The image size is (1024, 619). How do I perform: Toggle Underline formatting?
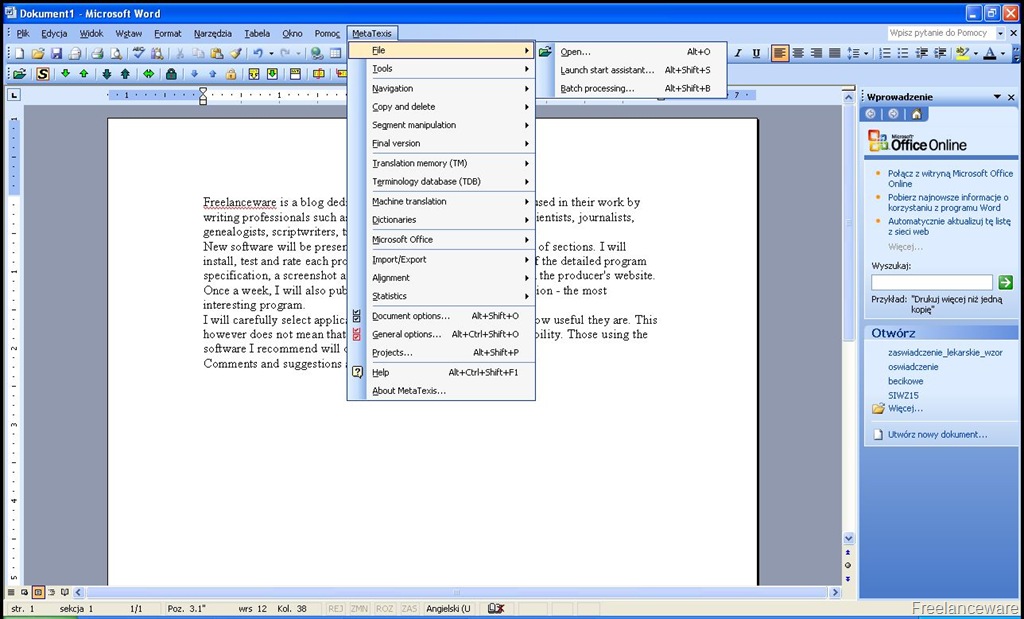click(x=756, y=54)
